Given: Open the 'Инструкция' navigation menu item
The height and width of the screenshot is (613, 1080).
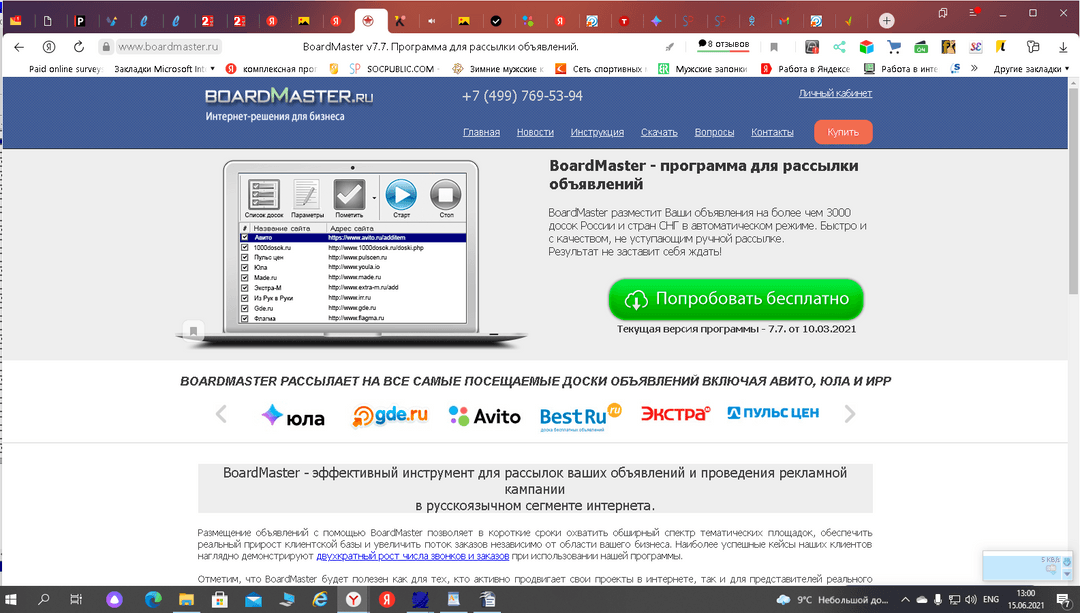Looking at the screenshot, I should tap(597, 132).
